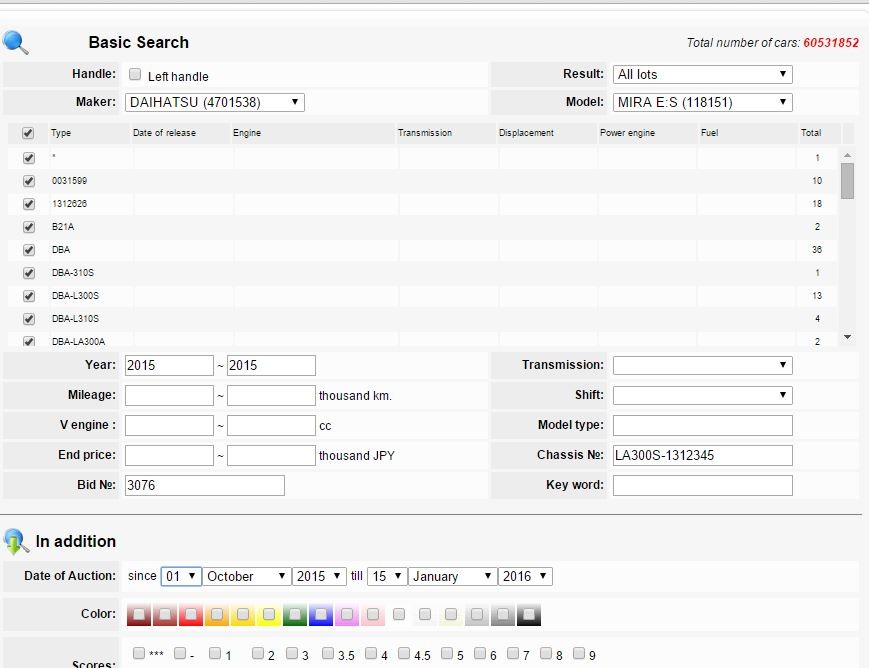
Task: Tick the score 4.5 checkbox
Action: pos(404,653)
